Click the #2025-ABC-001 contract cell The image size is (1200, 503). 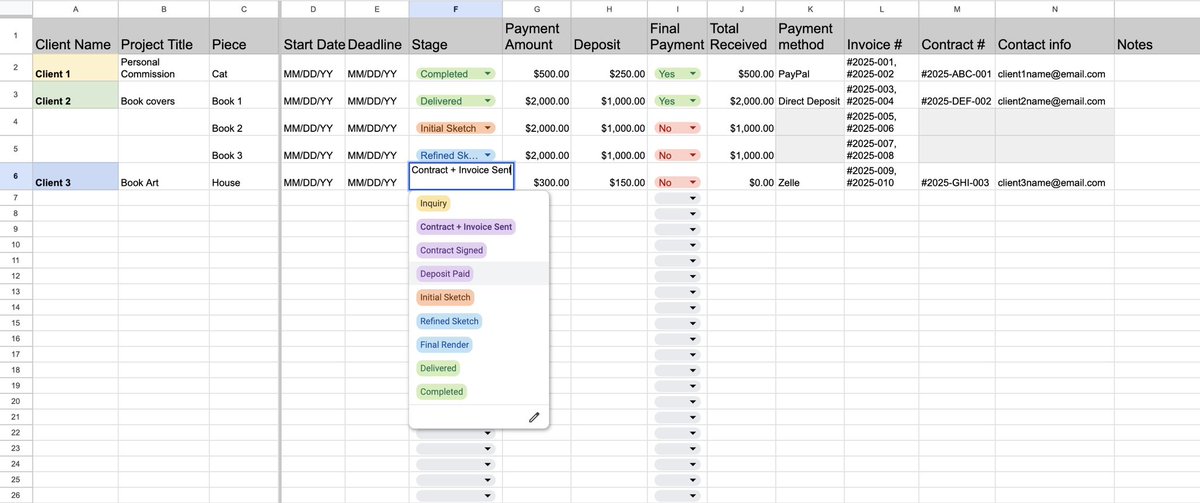(956, 68)
